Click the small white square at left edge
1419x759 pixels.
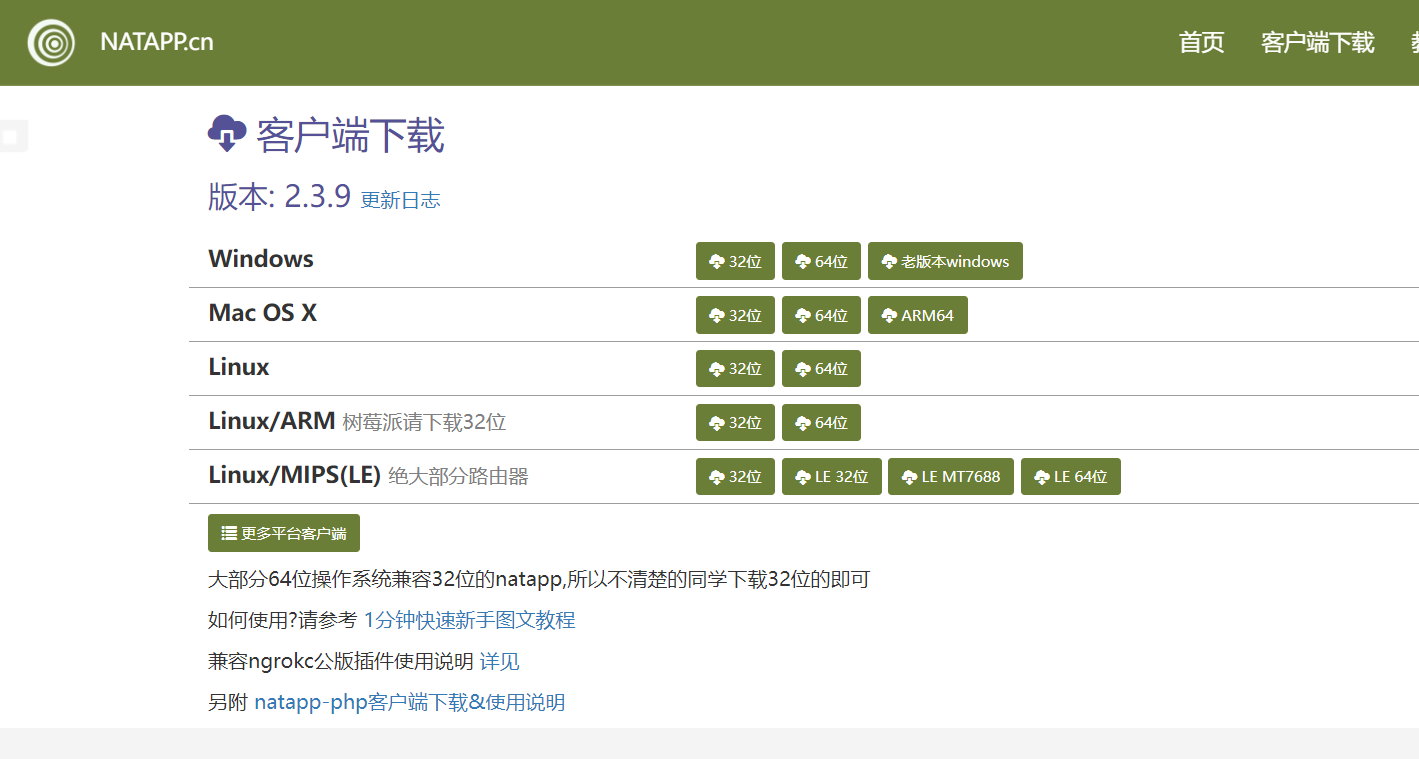(10, 137)
